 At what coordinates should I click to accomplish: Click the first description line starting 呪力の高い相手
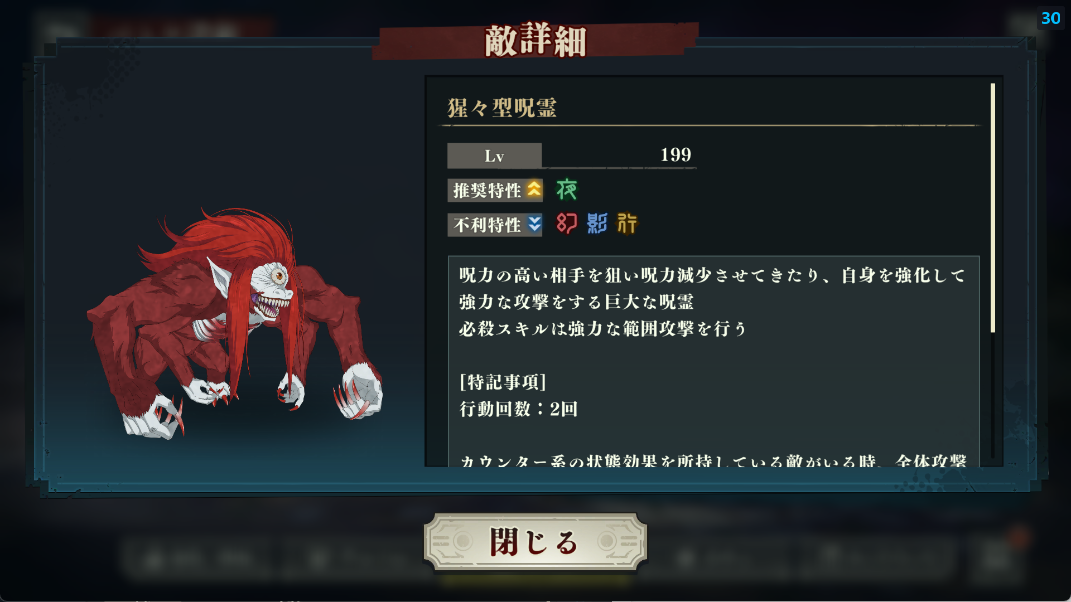point(712,275)
